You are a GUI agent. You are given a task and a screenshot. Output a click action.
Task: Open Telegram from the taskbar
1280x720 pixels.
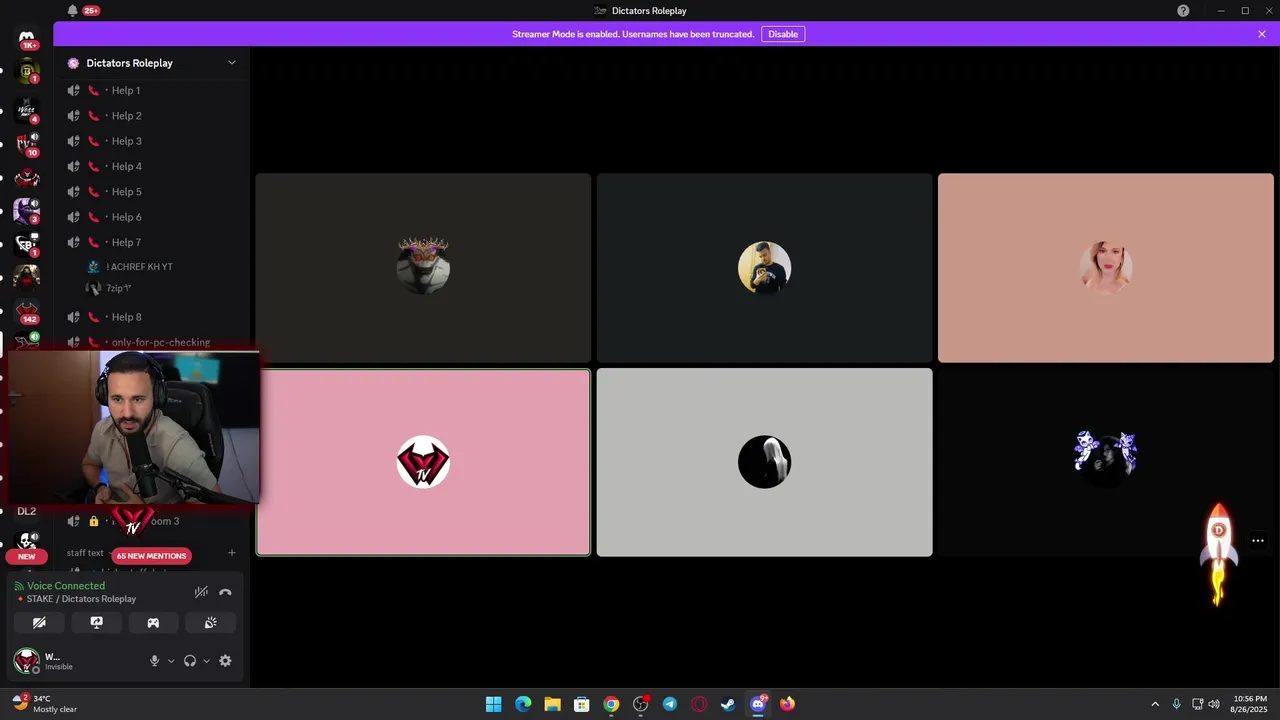(670, 704)
